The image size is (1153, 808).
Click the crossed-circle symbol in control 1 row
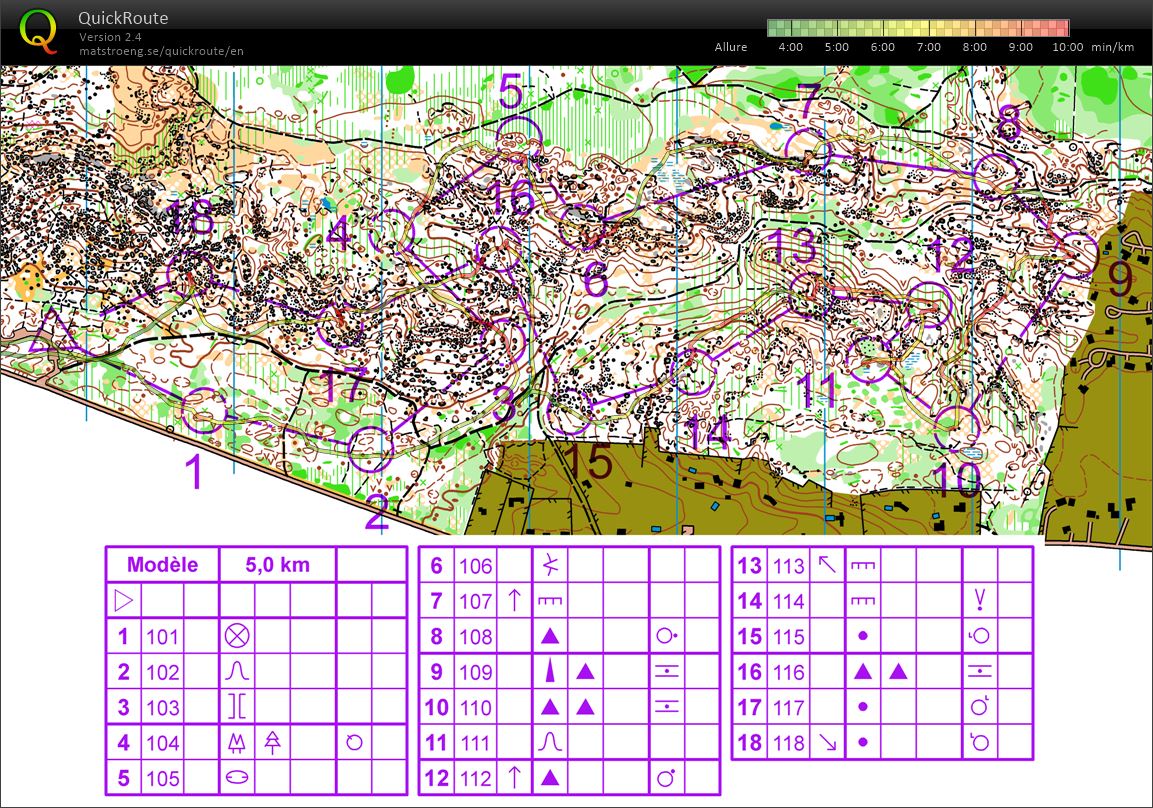pyautogui.click(x=237, y=637)
